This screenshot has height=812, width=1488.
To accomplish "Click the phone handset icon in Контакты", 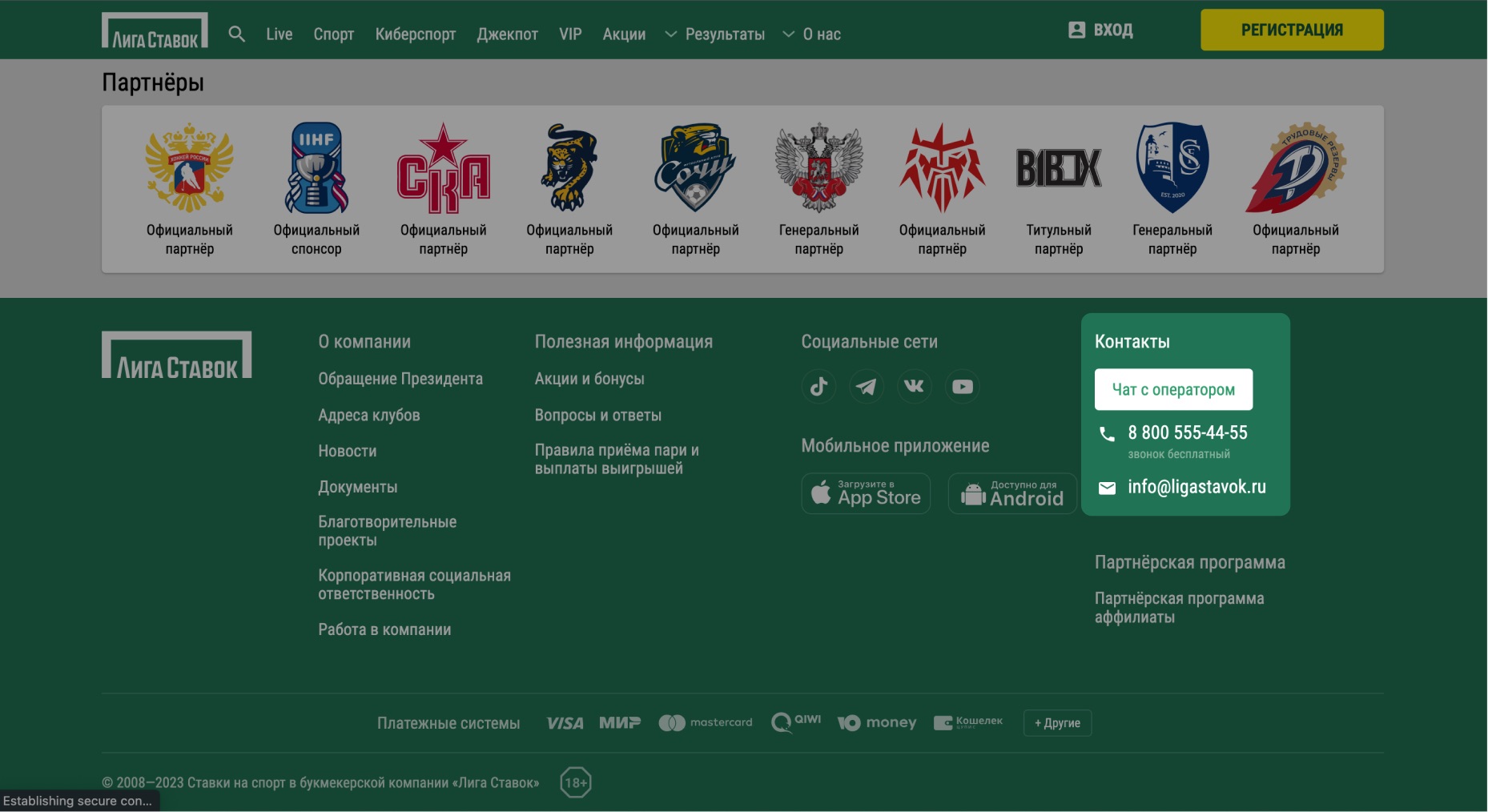I will click(x=1107, y=434).
